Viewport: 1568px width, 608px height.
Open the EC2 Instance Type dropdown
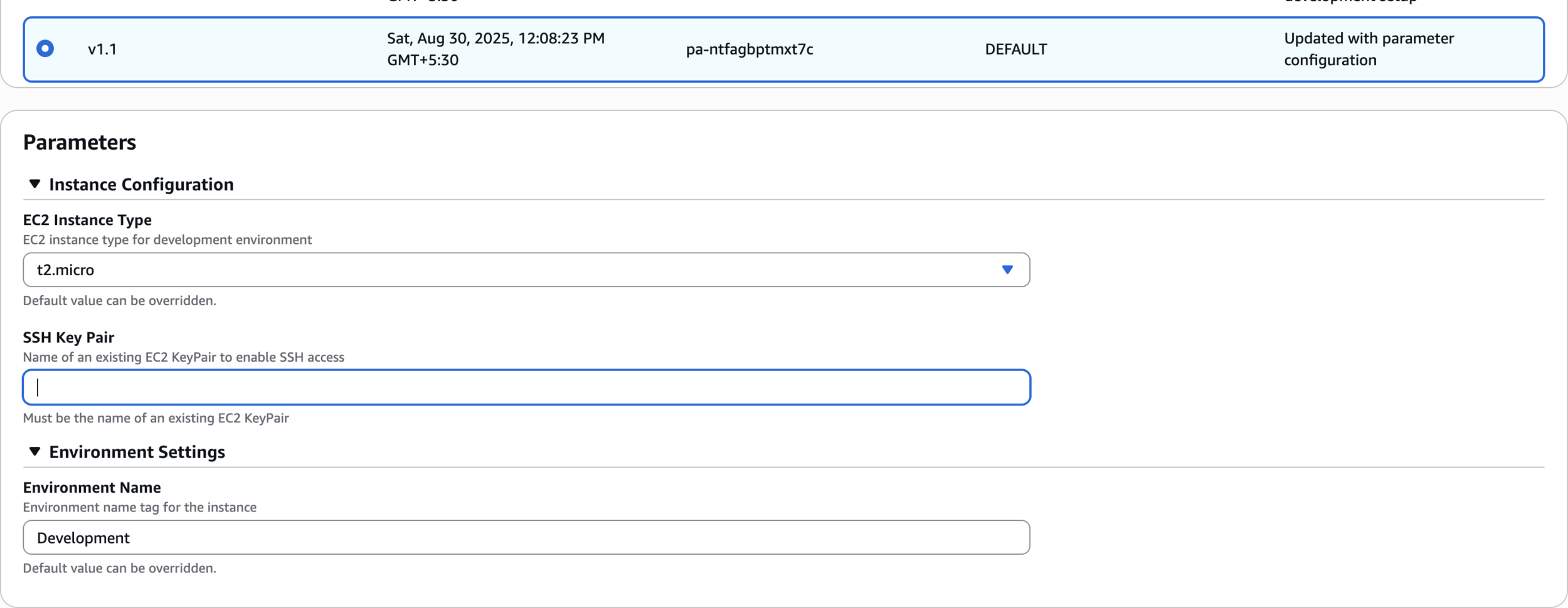pos(526,270)
